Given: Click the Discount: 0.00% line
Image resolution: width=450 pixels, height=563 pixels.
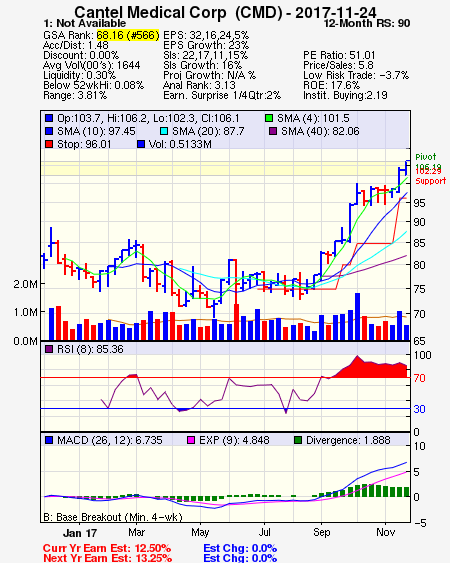Looking at the screenshot, I should click(81, 55).
